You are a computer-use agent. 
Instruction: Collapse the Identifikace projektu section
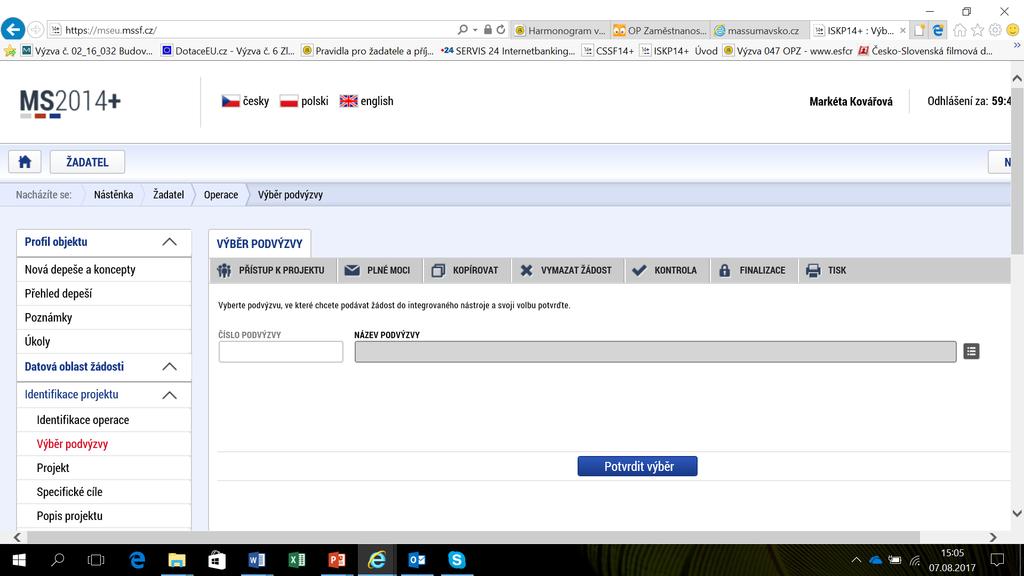[169, 394]
